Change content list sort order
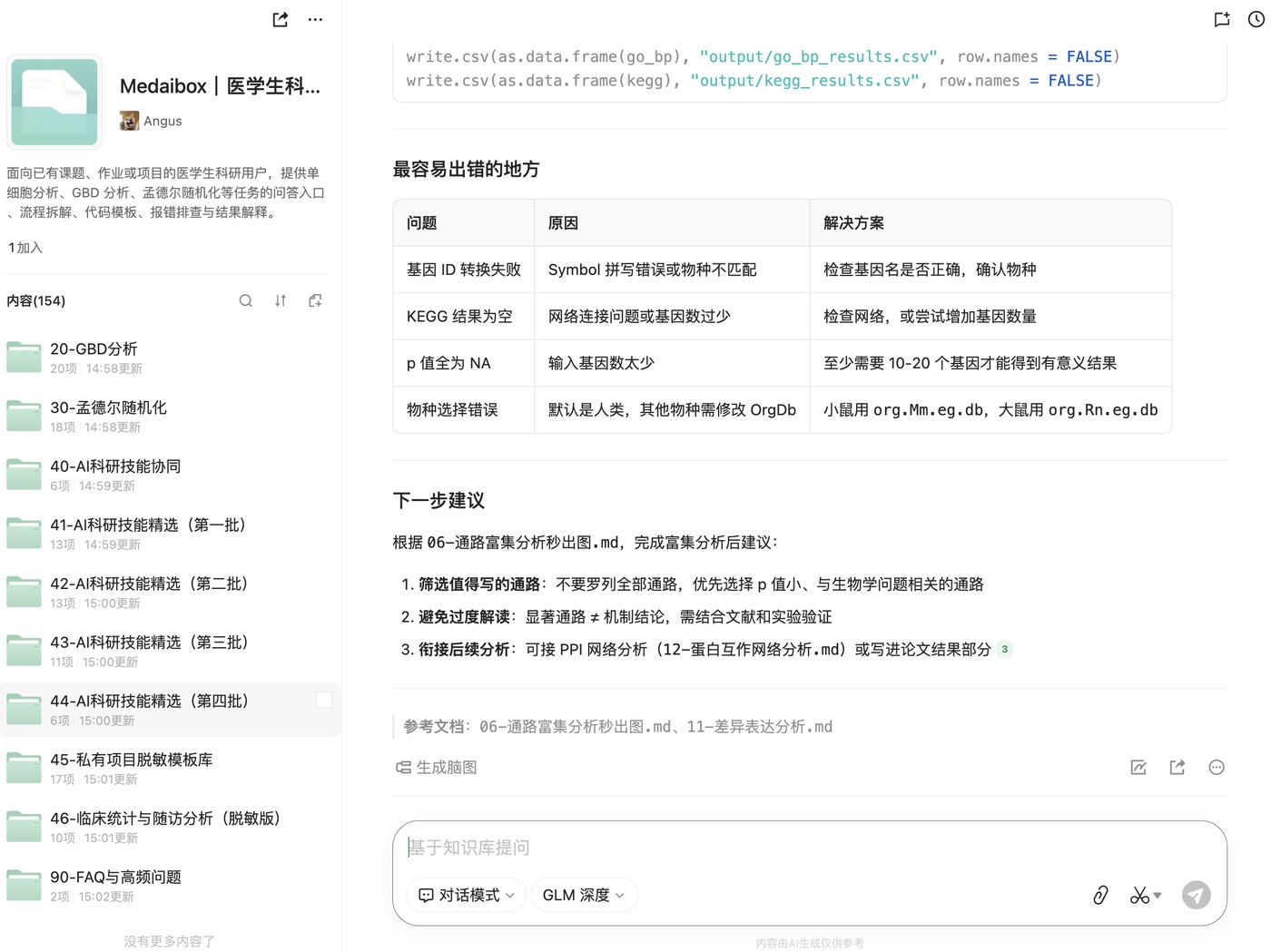The image size is (1271, 952). click(281, 300)
